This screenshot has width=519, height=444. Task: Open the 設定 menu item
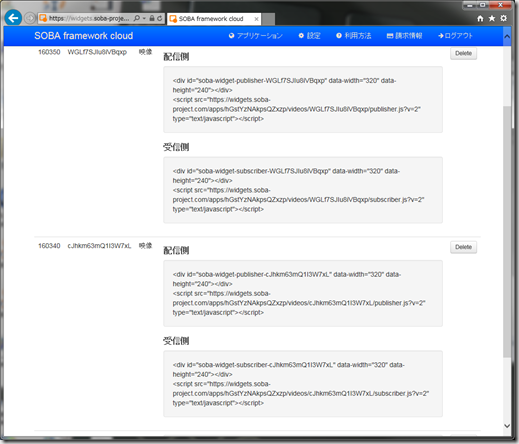point(309,36)
